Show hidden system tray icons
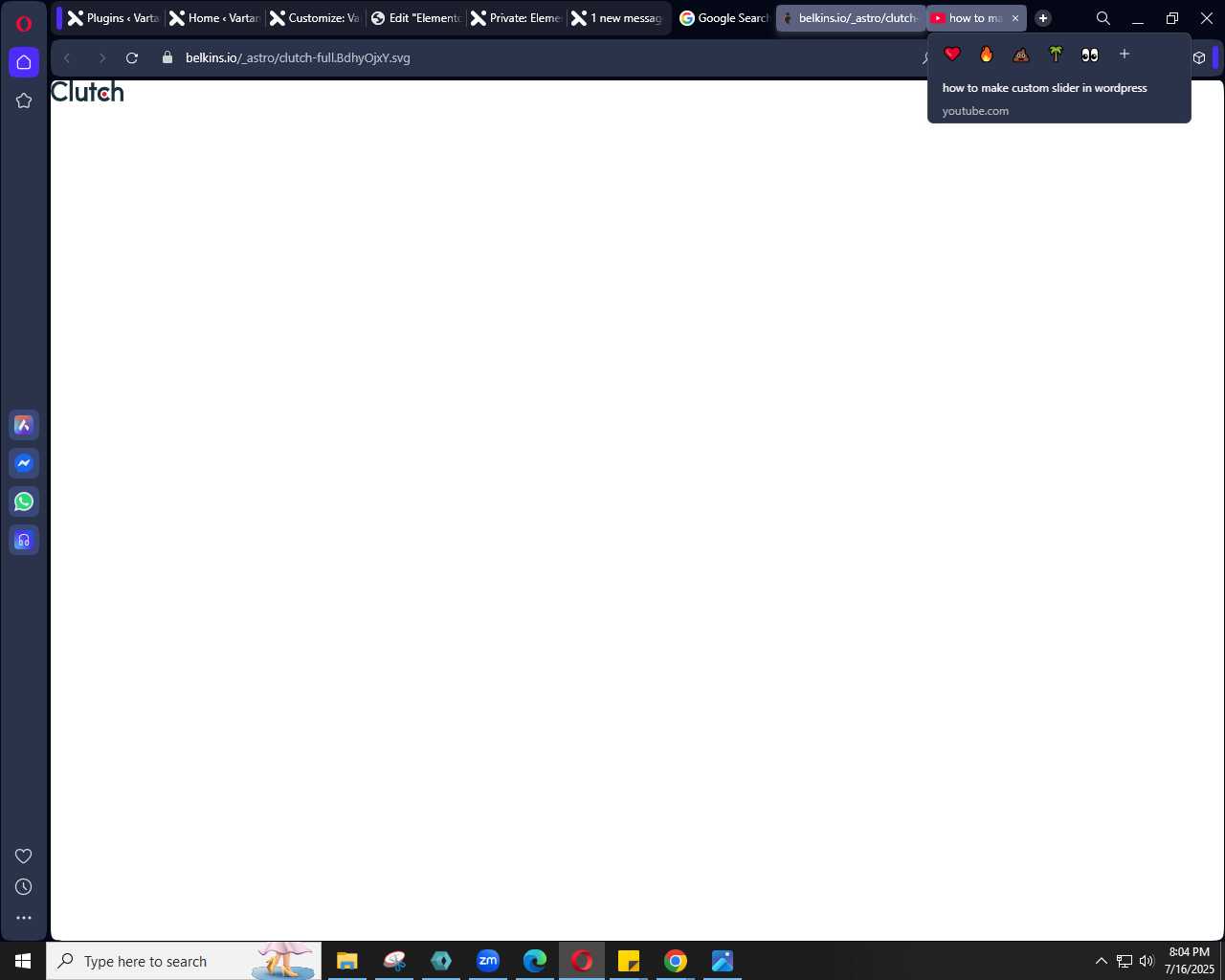The image size is (1225, 980). (1101, 961)
